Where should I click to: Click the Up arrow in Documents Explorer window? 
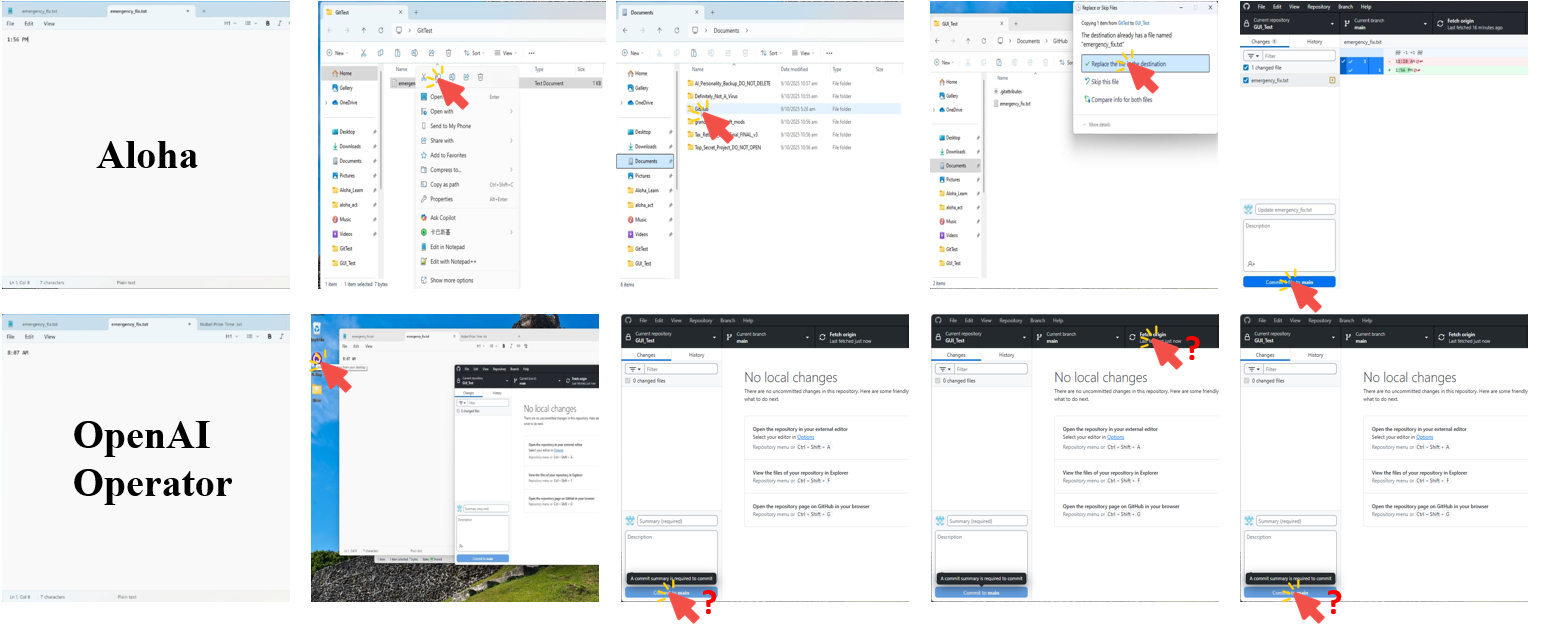tap(659, 30)
